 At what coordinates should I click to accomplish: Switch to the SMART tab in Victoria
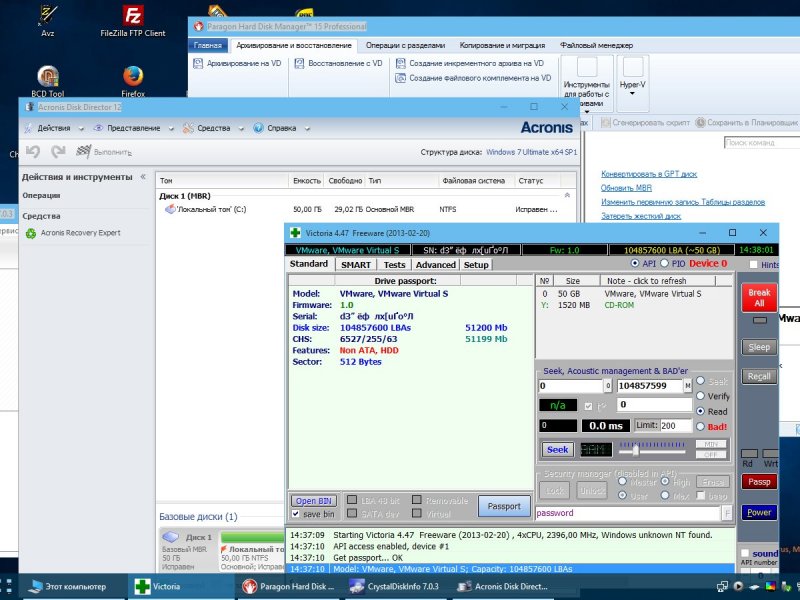(x=356, y=264)
